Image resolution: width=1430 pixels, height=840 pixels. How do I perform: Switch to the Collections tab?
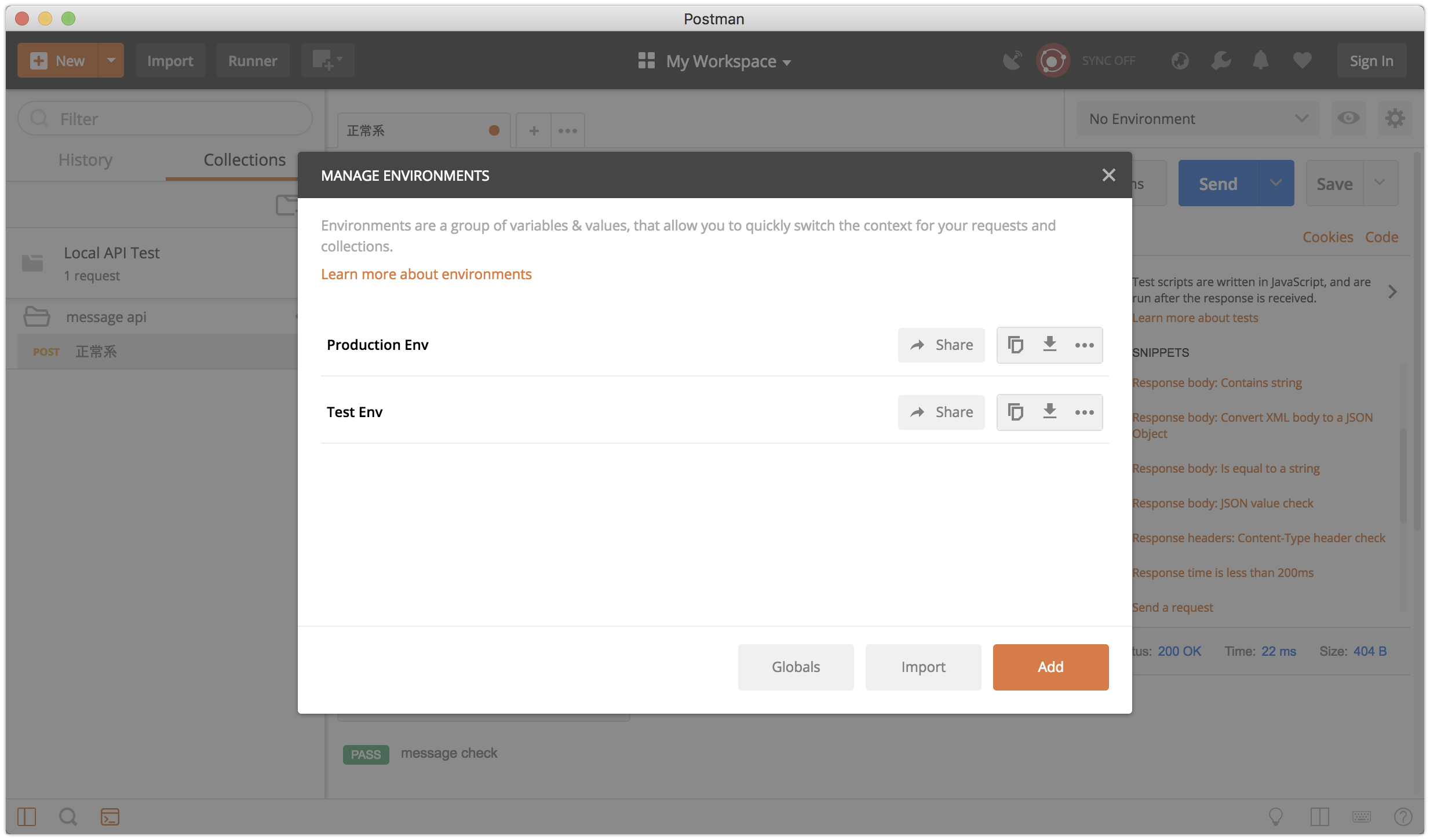(244, 159)
